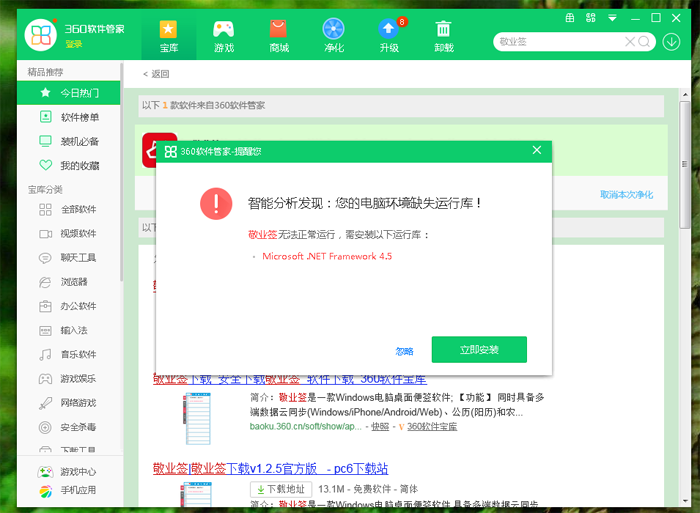
Task: Click the briefcase icon beside 办公软件
Action: coord(45,306)
